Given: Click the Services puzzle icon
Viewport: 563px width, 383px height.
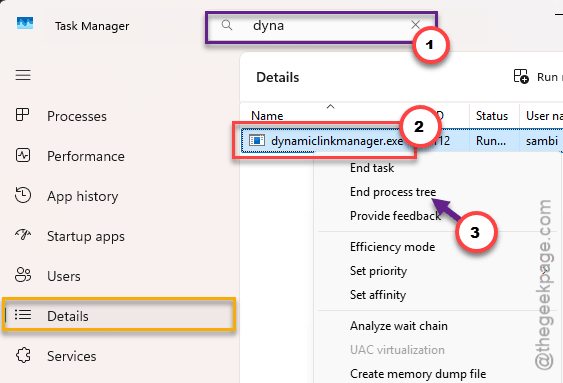Looking at the screenshot, I should [23, 355].
